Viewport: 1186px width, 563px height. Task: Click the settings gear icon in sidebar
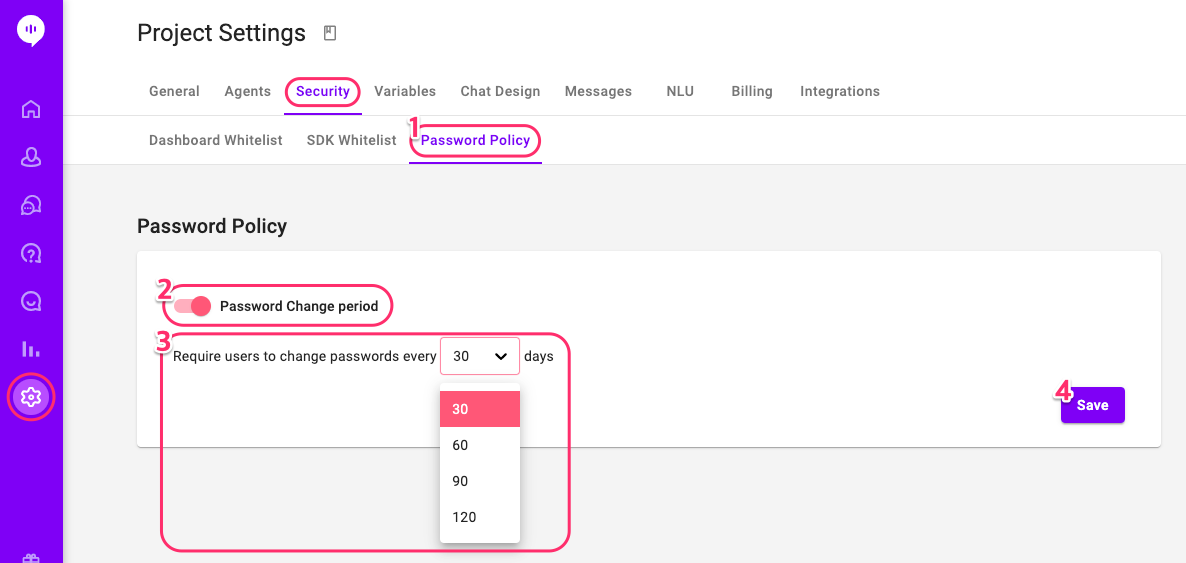coord(31,396)
